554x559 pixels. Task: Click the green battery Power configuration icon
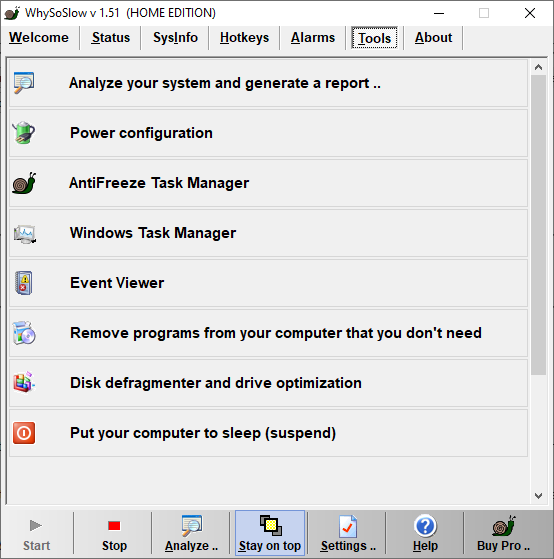click(24, 133)
